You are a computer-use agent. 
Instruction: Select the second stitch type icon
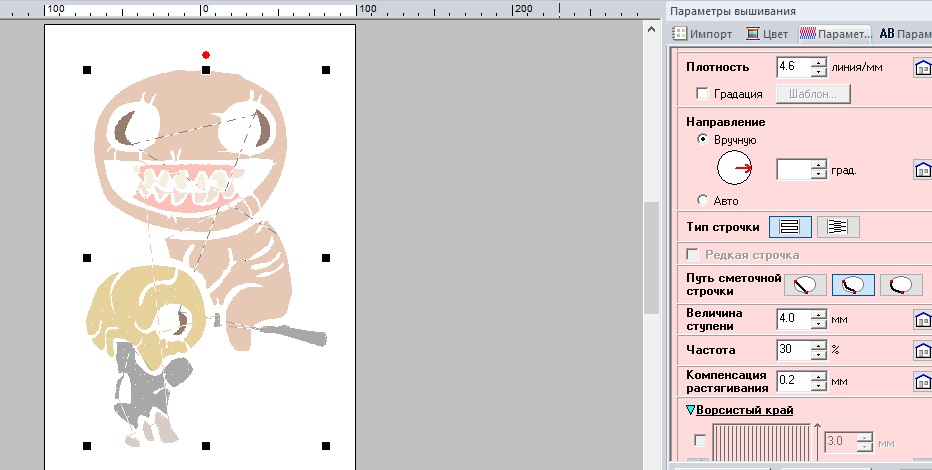[x=838, y=227]
